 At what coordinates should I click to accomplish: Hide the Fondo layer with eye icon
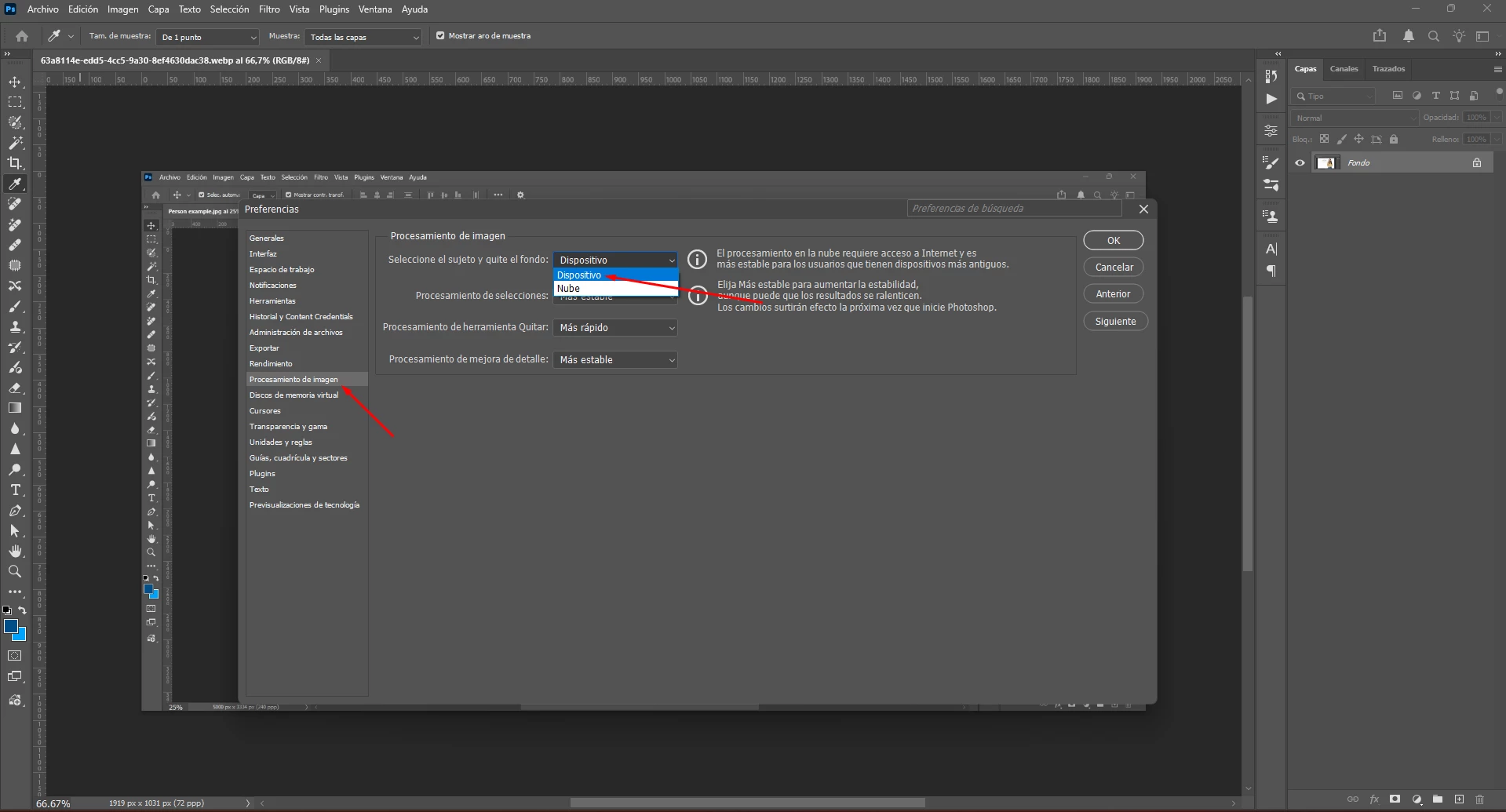point(1300,163)
